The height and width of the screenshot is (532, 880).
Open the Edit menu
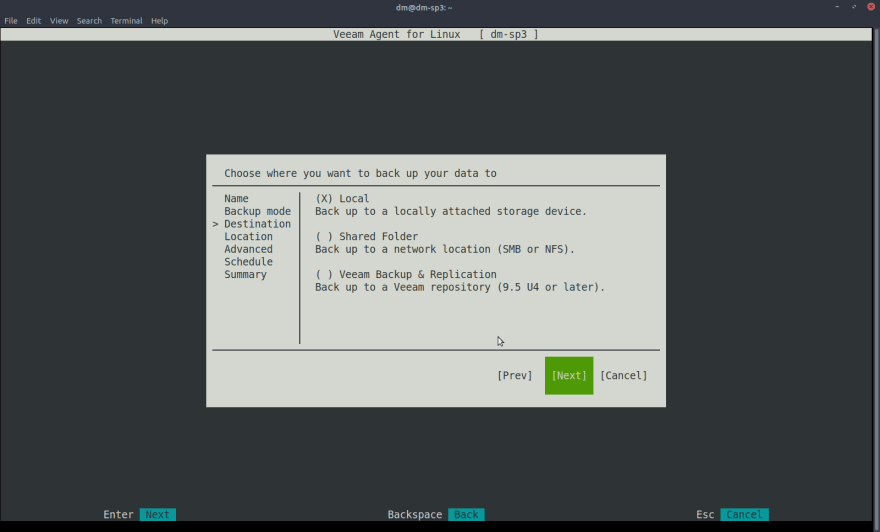(34, 21)
